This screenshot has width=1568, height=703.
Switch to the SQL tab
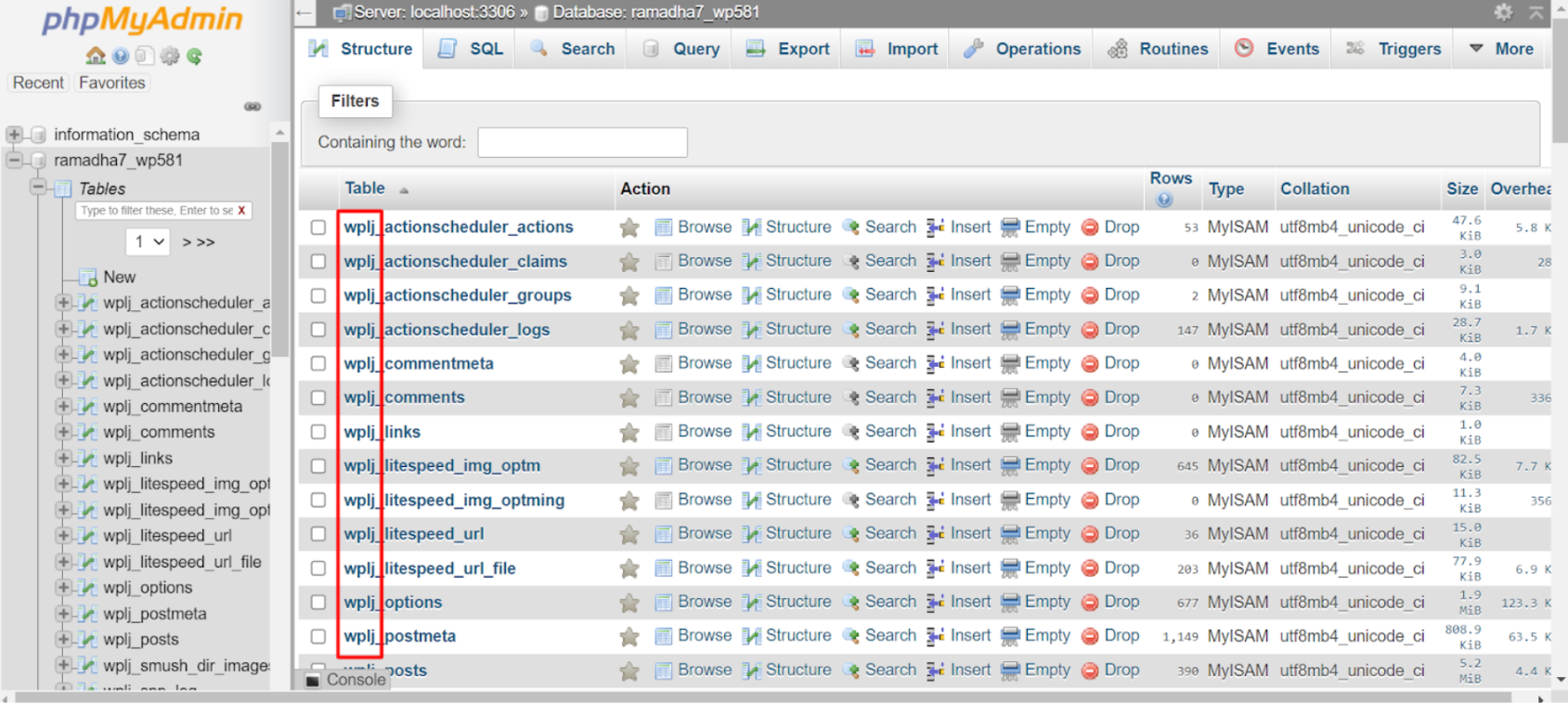(x=472, y=49)
